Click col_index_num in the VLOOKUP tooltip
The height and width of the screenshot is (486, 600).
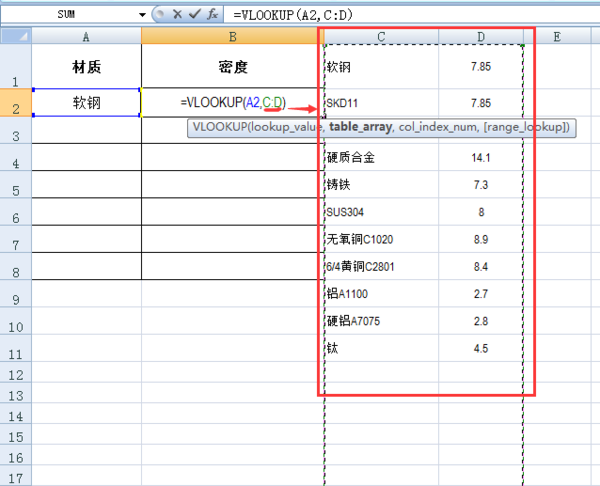tap(439, 127)
